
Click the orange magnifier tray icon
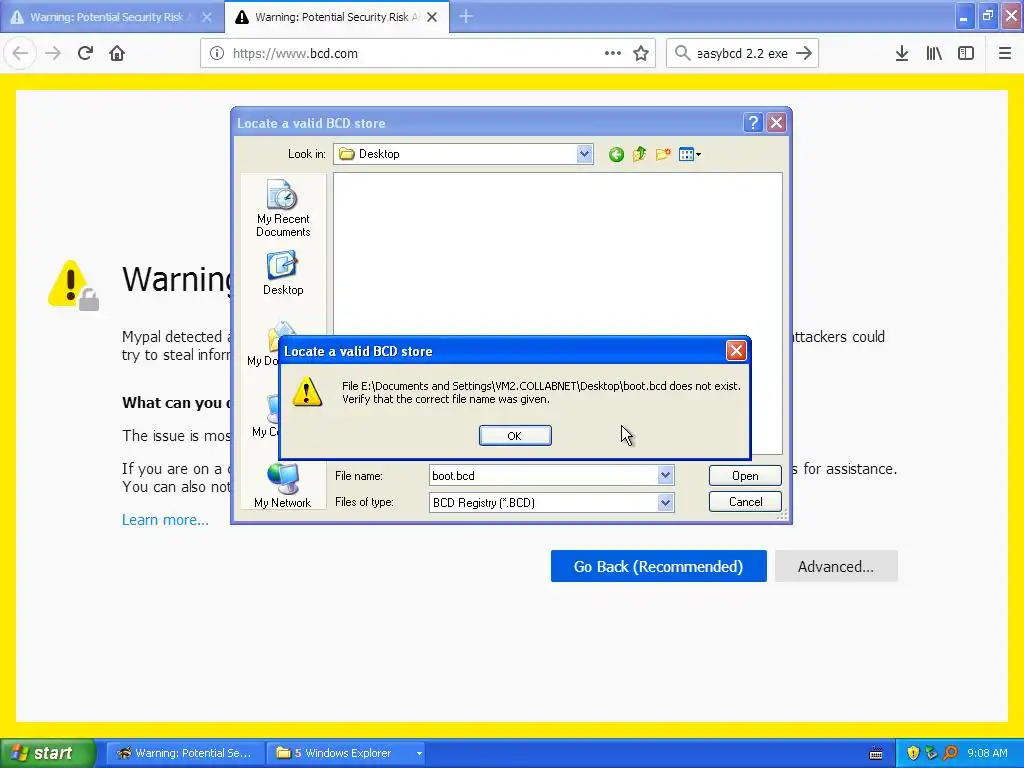(950, 753)
